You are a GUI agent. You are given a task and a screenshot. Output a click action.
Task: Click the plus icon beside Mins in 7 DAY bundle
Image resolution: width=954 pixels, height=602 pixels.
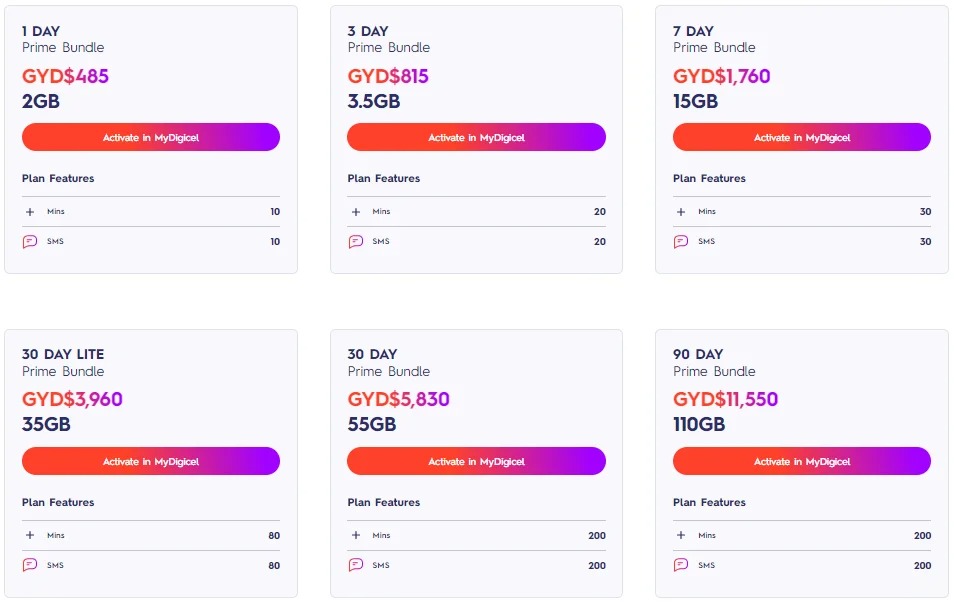click(x=681, y=212)
